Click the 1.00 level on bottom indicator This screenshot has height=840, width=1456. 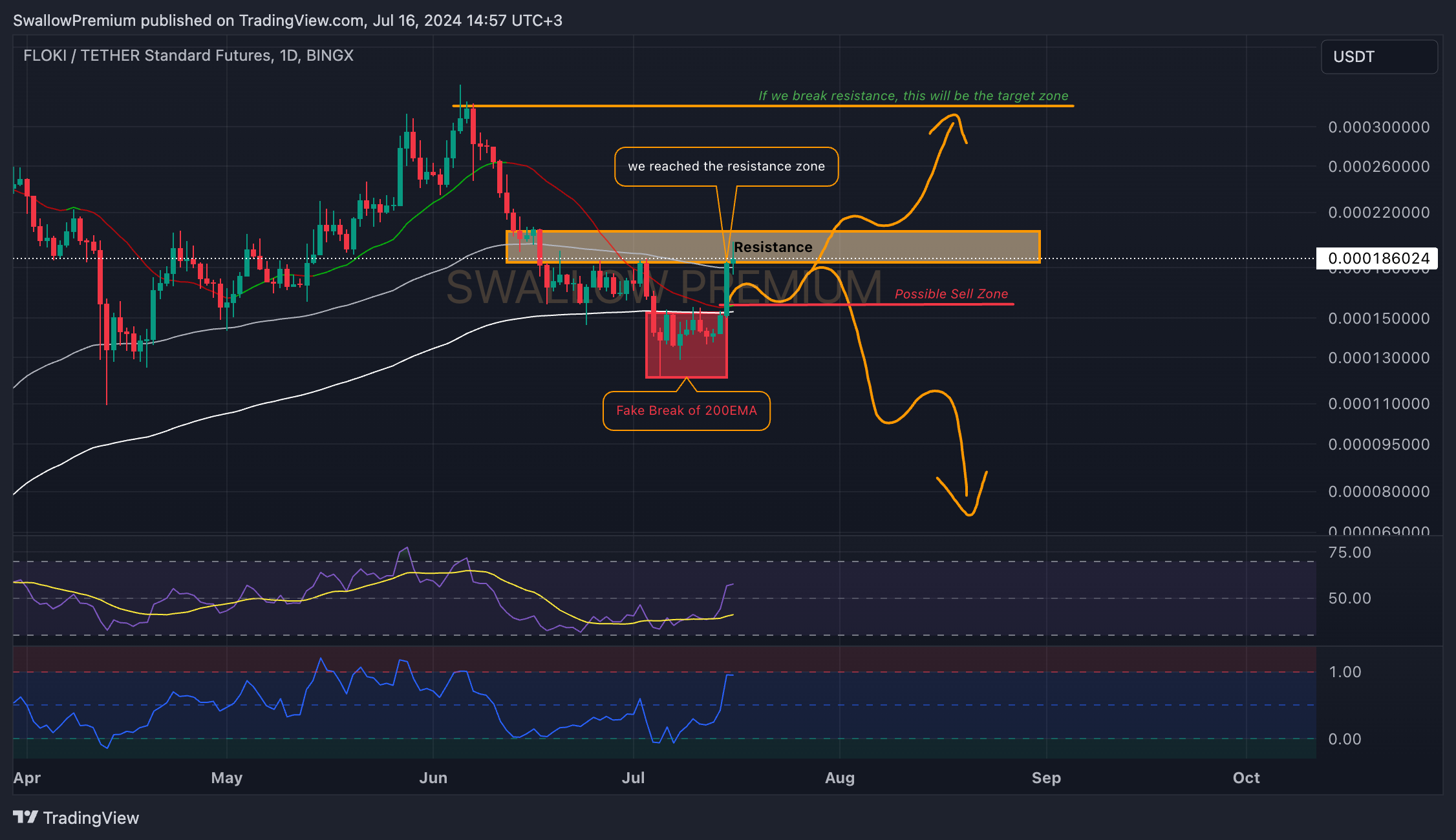[x=1345, y=672]
